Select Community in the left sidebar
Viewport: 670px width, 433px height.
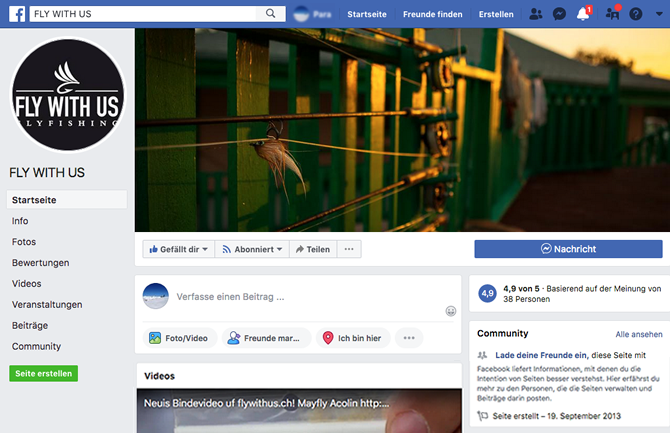(x=36, y=346)
